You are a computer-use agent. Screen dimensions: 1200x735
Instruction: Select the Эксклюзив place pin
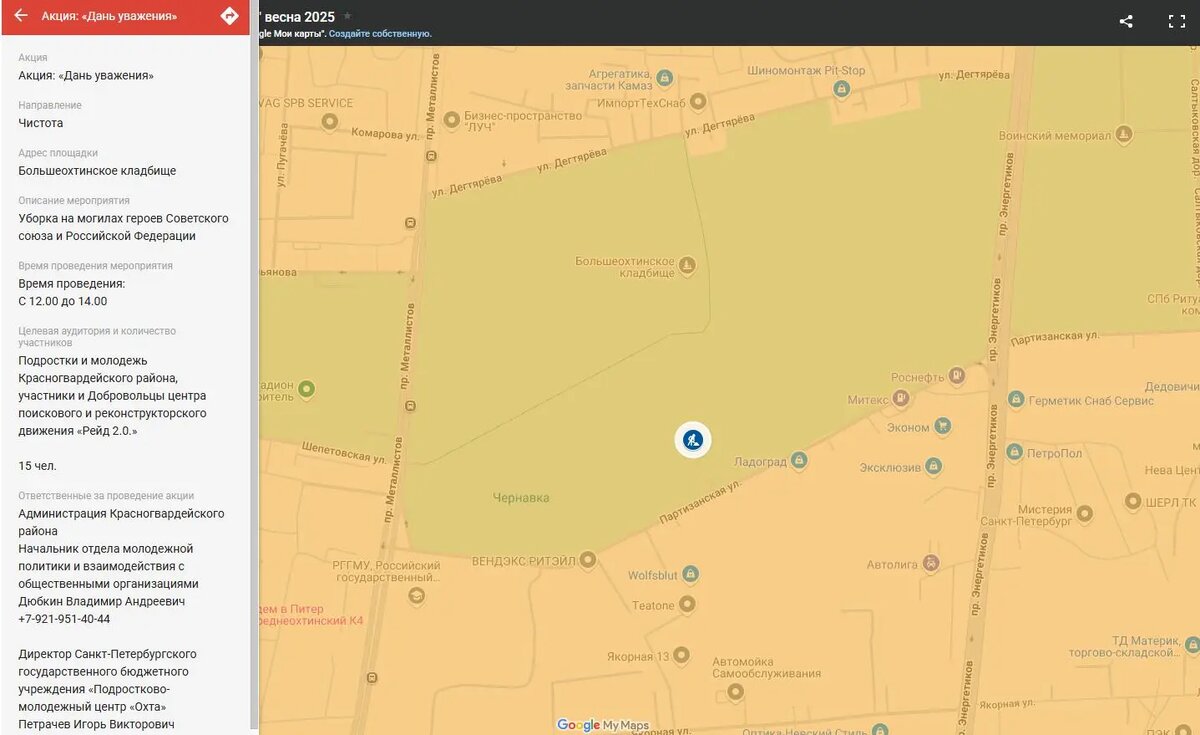click(x=933, y=466)
